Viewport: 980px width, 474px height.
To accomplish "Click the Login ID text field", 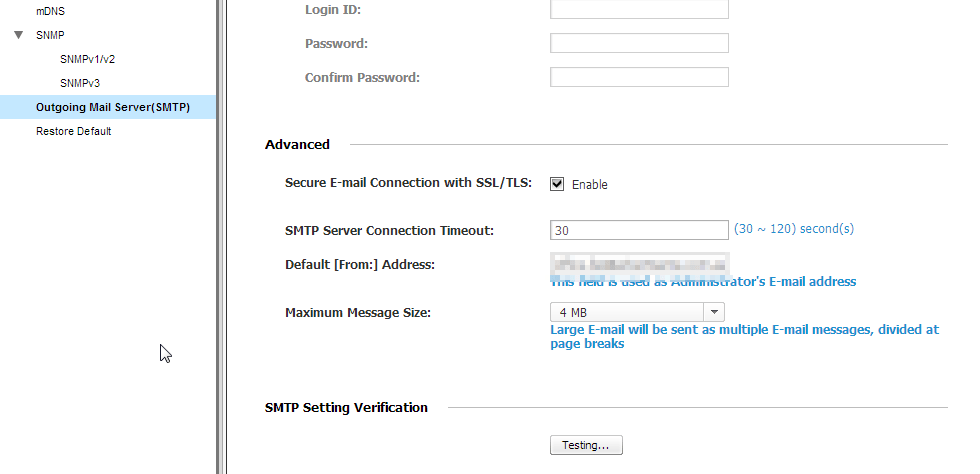I will point(639,10).
